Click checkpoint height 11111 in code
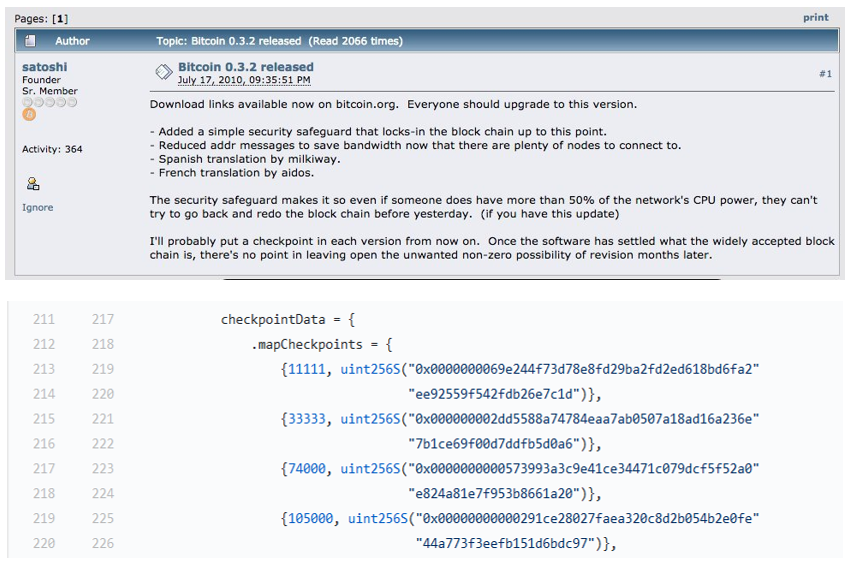 coord(306,369)
